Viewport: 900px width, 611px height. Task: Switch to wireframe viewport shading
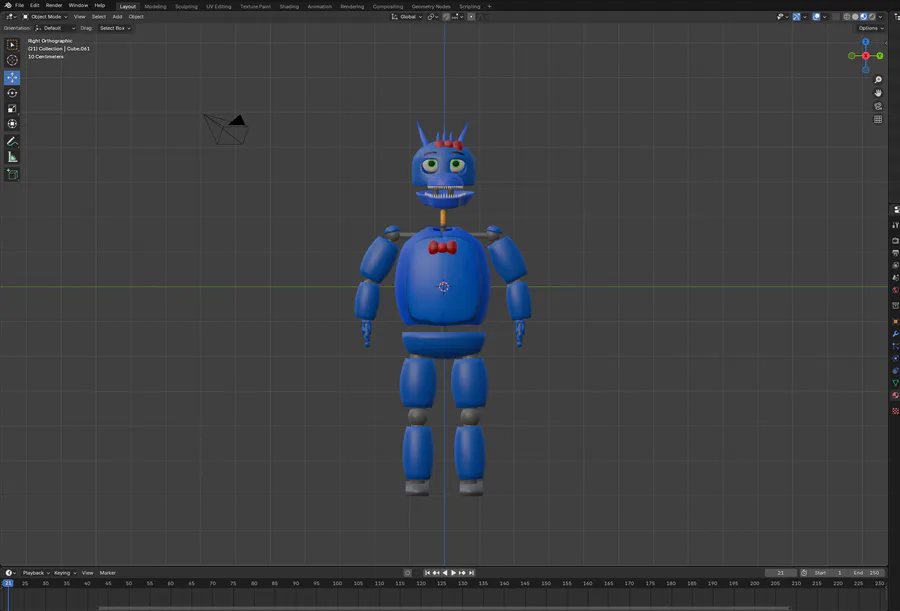(x=847, y=17)
